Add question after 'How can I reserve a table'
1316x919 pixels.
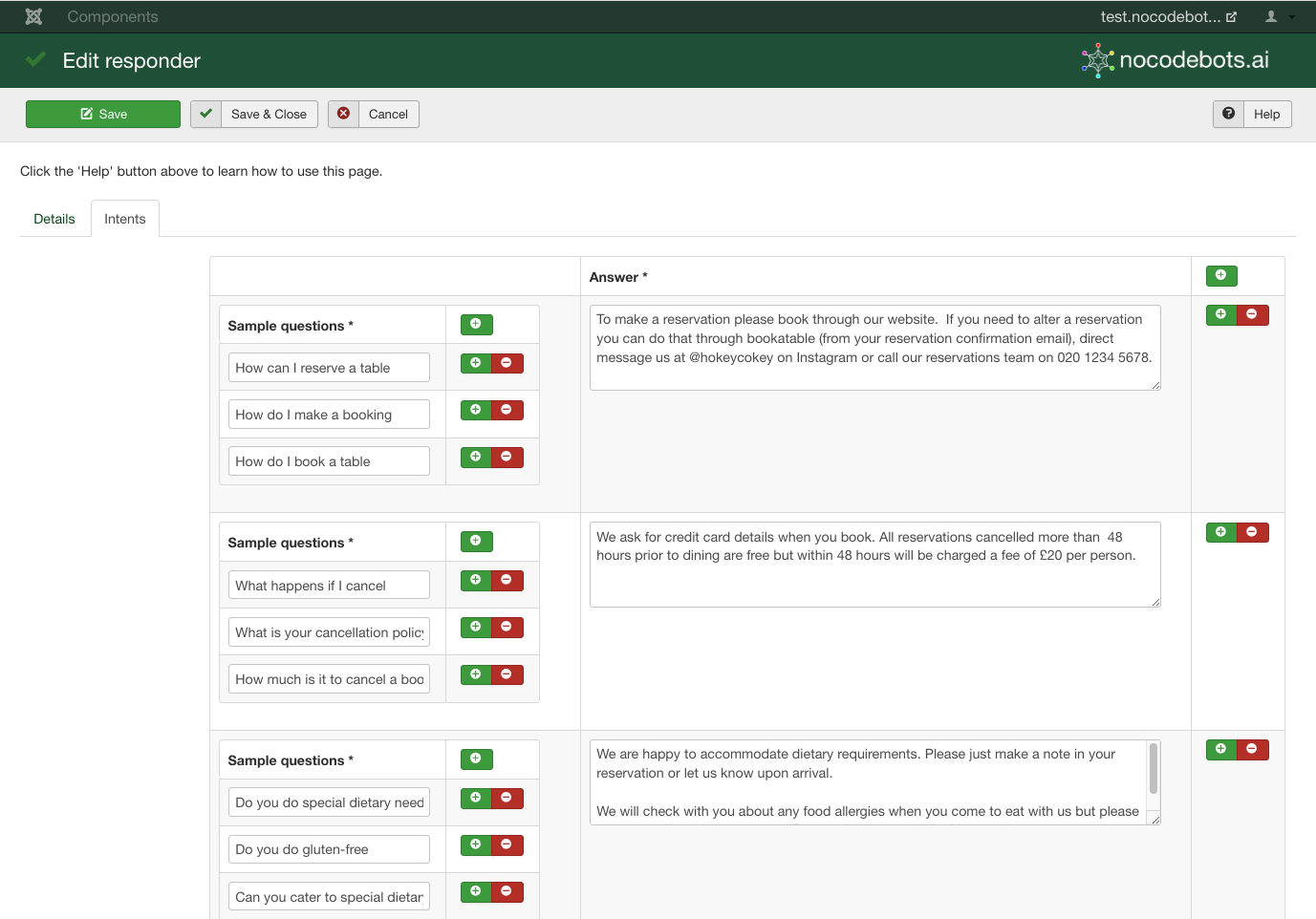476,362
